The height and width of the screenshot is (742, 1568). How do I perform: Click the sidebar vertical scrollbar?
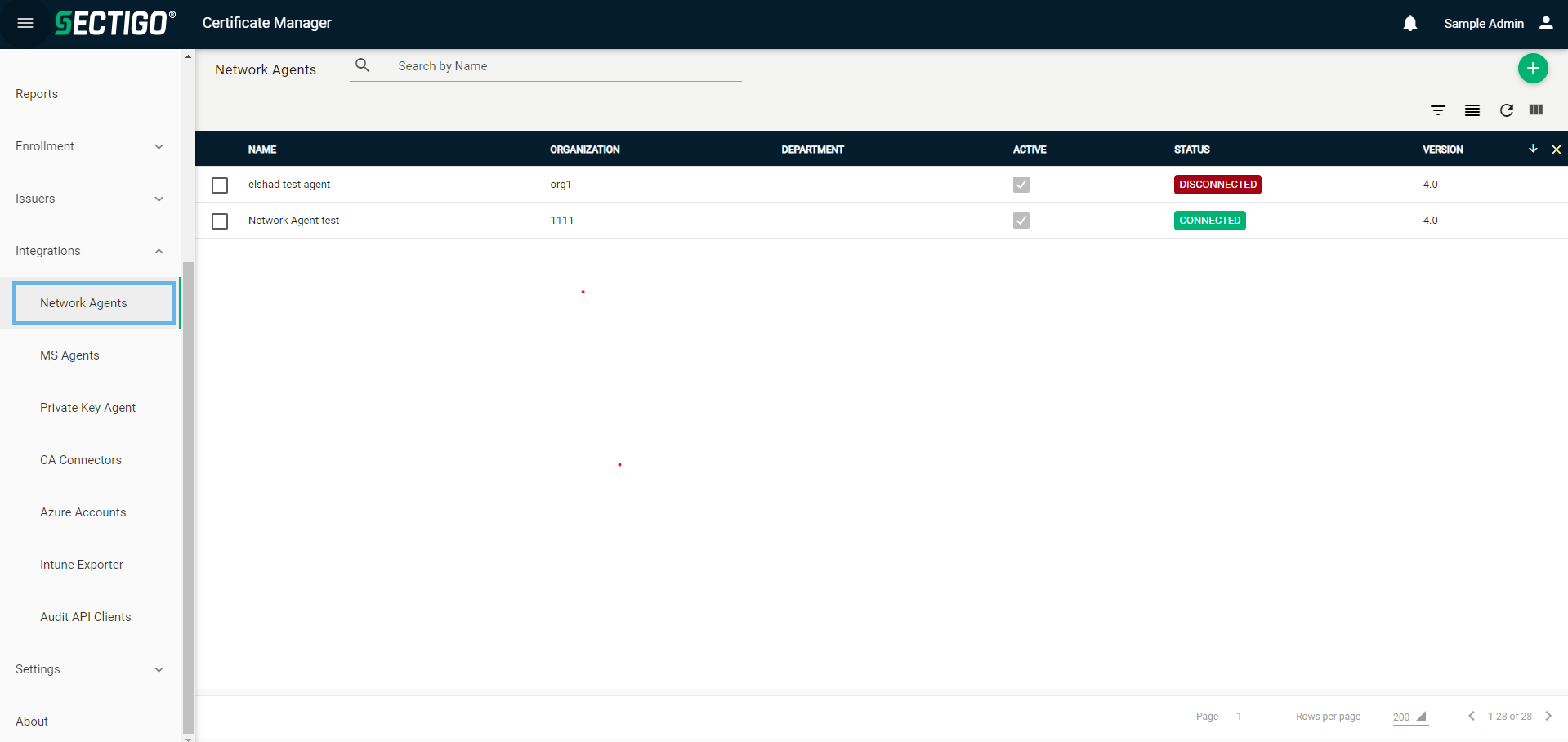(189, 498)
